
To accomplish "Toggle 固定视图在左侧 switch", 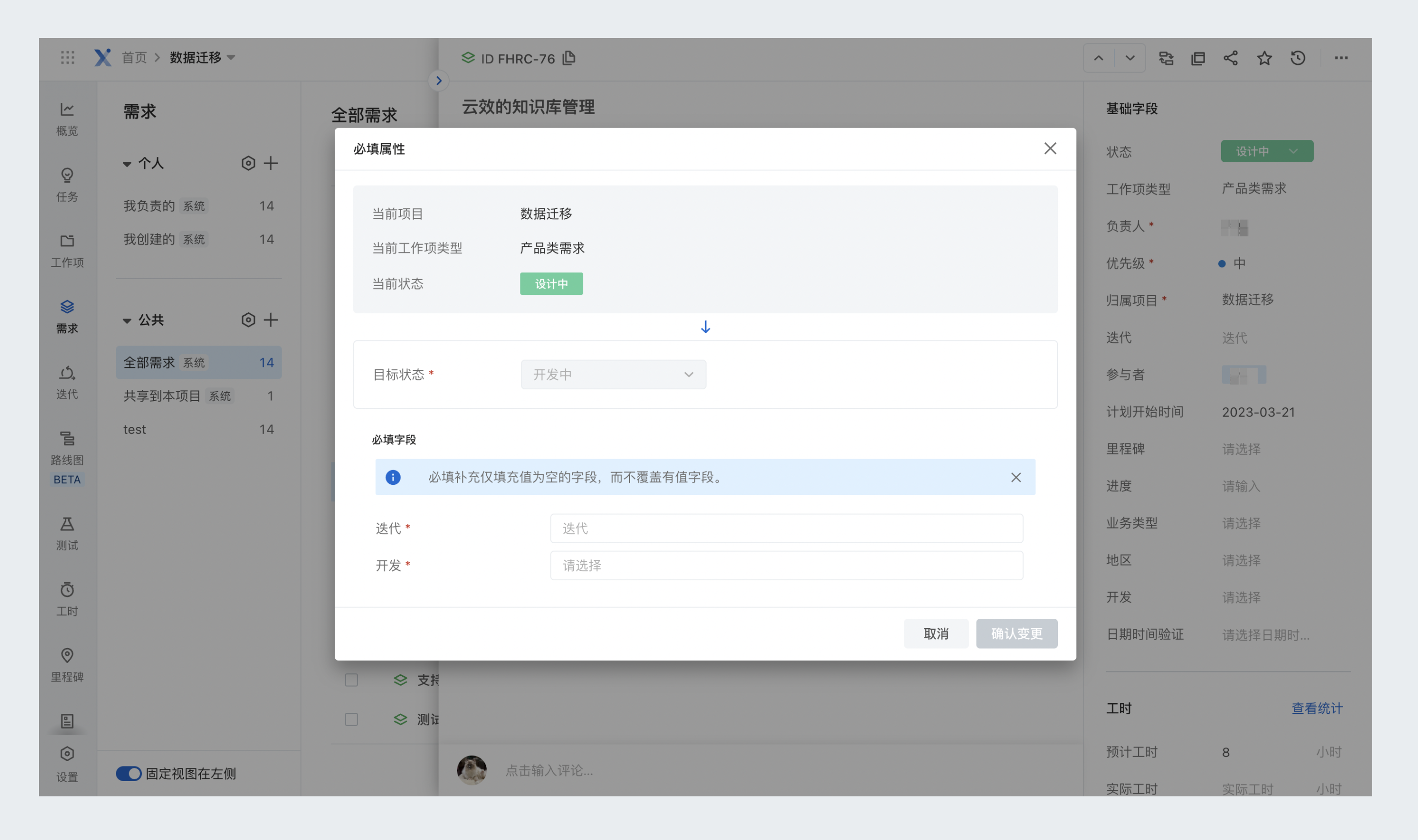I will pos(129,773).
